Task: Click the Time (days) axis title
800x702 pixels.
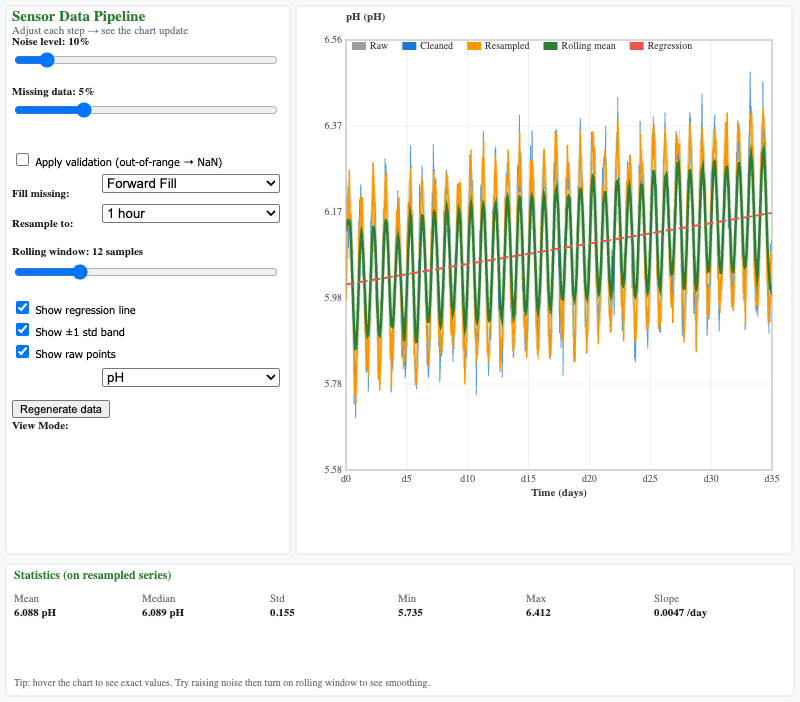Action: pos(559,493)
